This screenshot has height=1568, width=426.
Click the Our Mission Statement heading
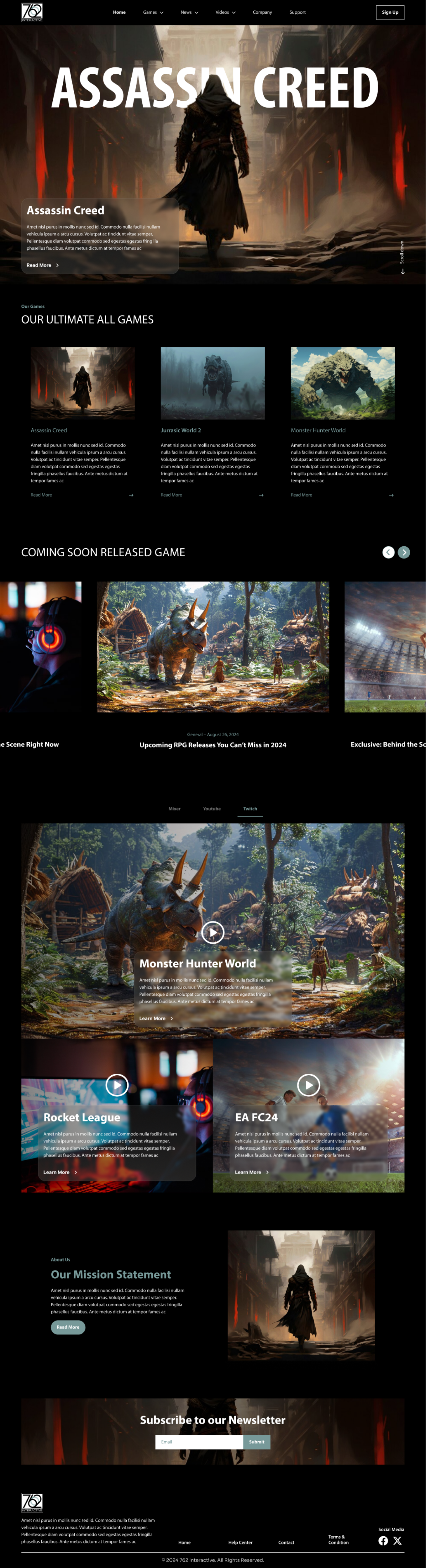(111, 1274)
